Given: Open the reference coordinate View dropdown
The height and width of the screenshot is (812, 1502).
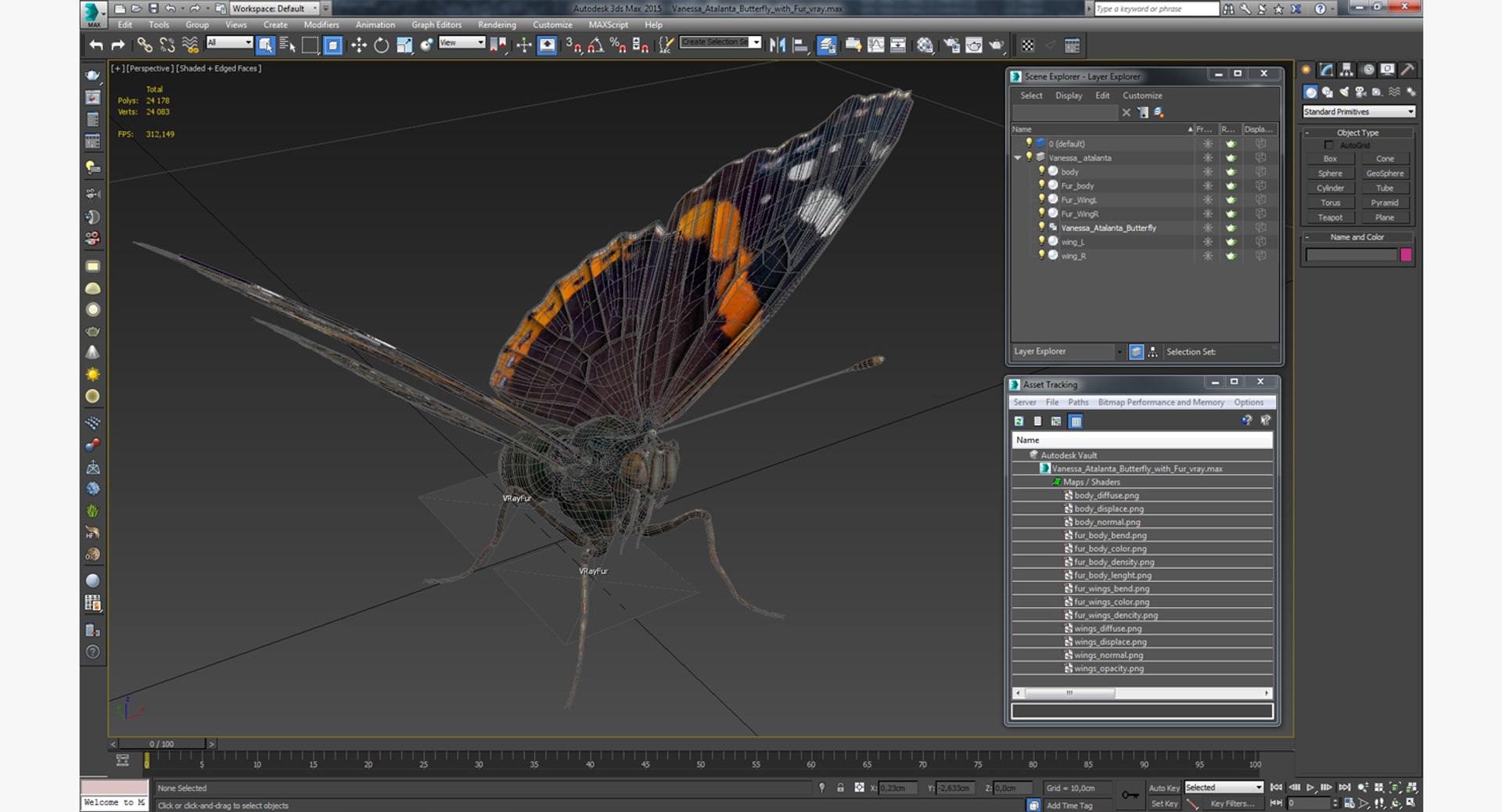Looking at the screenshot, I should coord(462,42).
